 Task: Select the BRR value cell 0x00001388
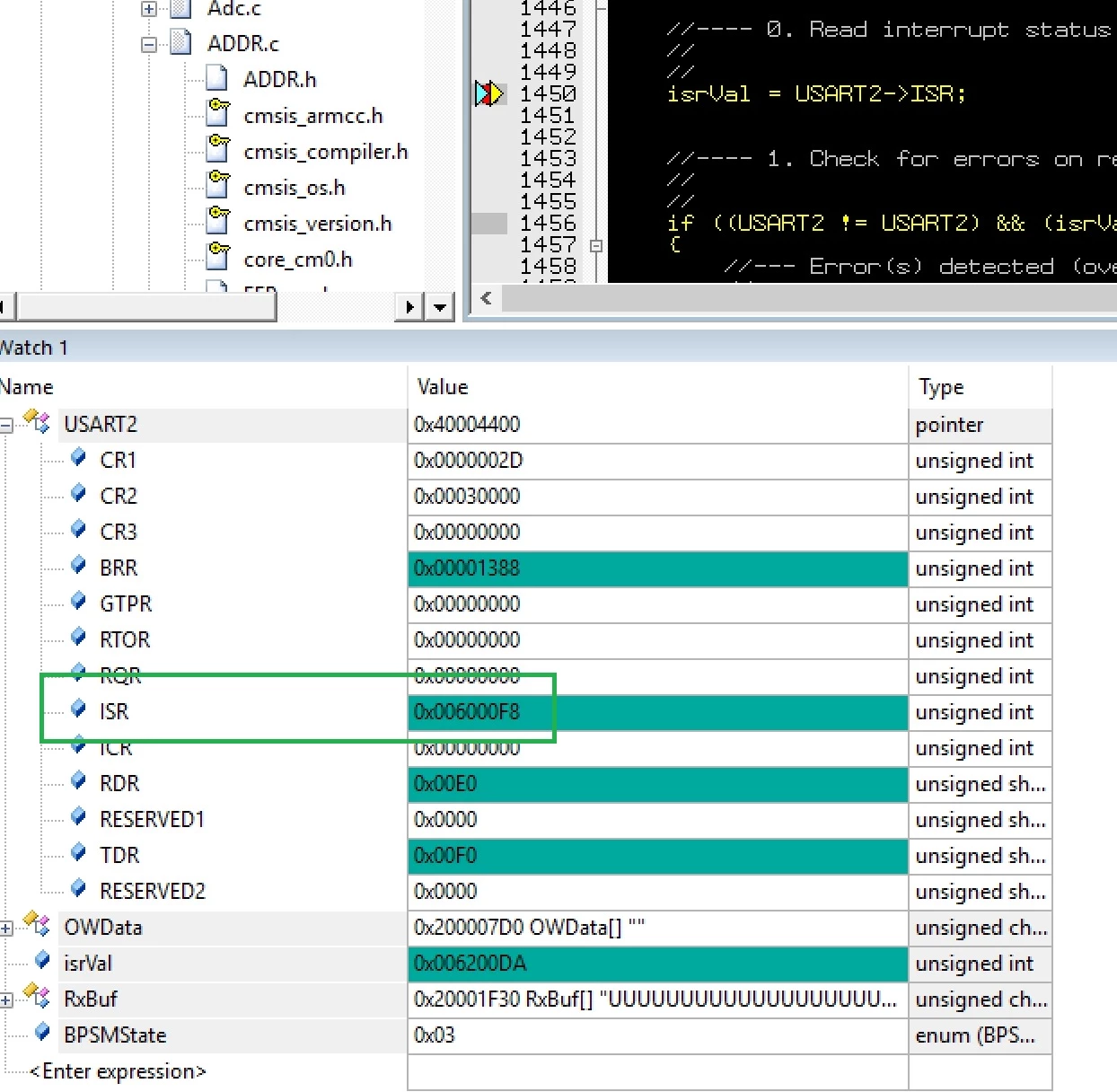pyautogui.click(x=658, y=568)
